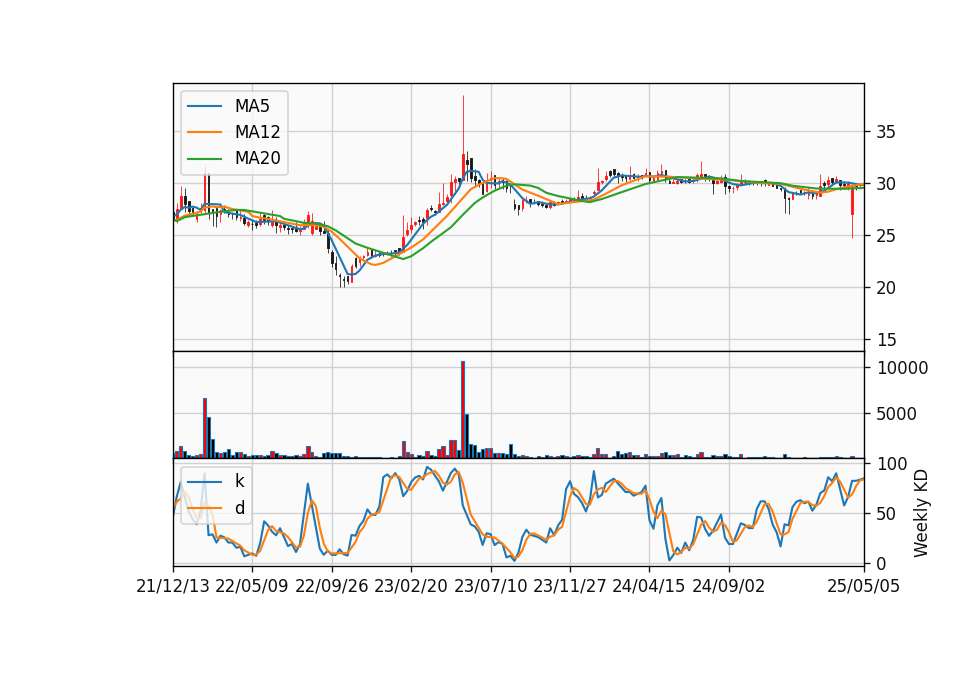Click the blue MA5 legend line
960x690 pixels.
click(204, 106)
